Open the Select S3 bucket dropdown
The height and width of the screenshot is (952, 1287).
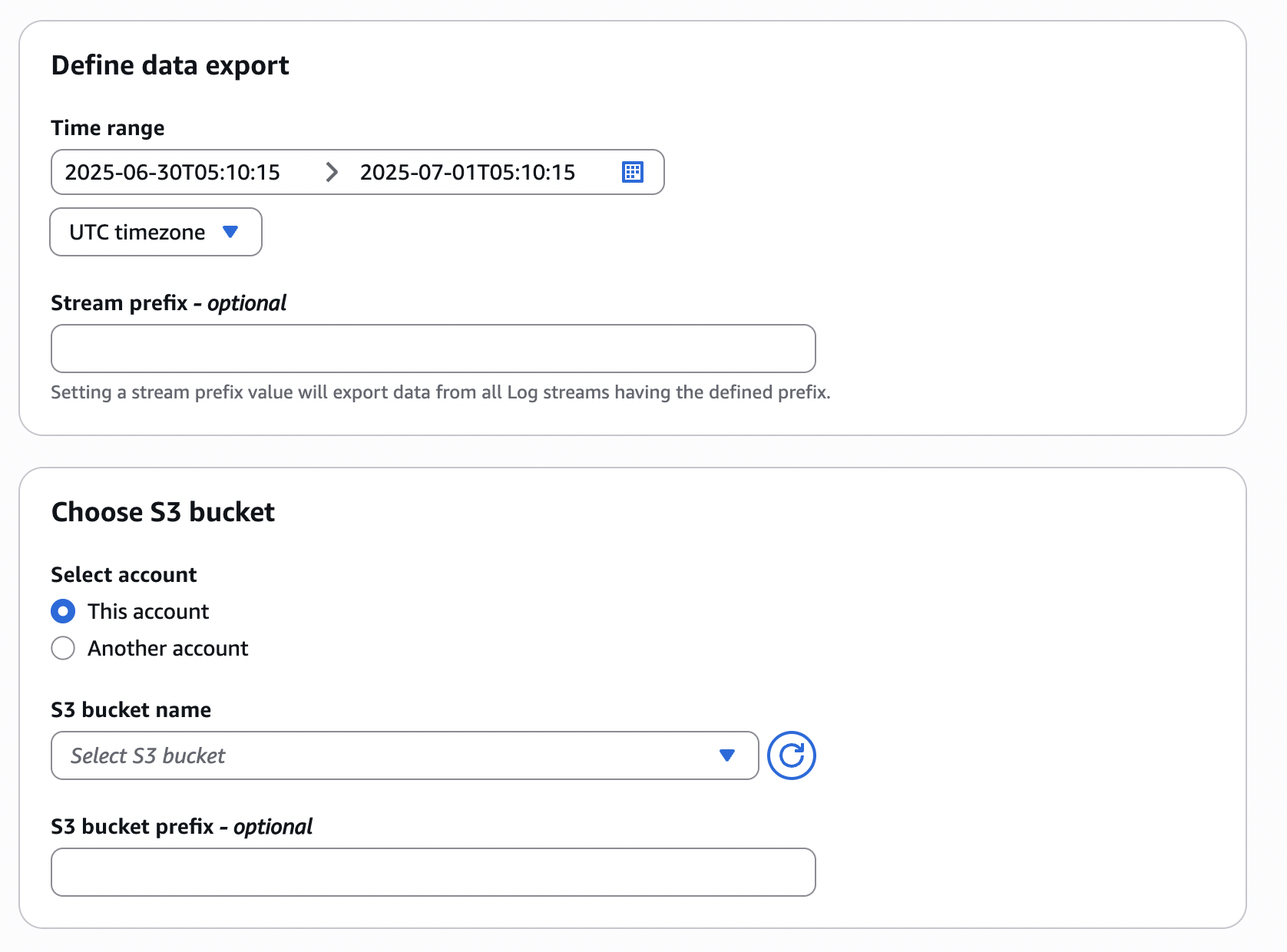(384, 755)
